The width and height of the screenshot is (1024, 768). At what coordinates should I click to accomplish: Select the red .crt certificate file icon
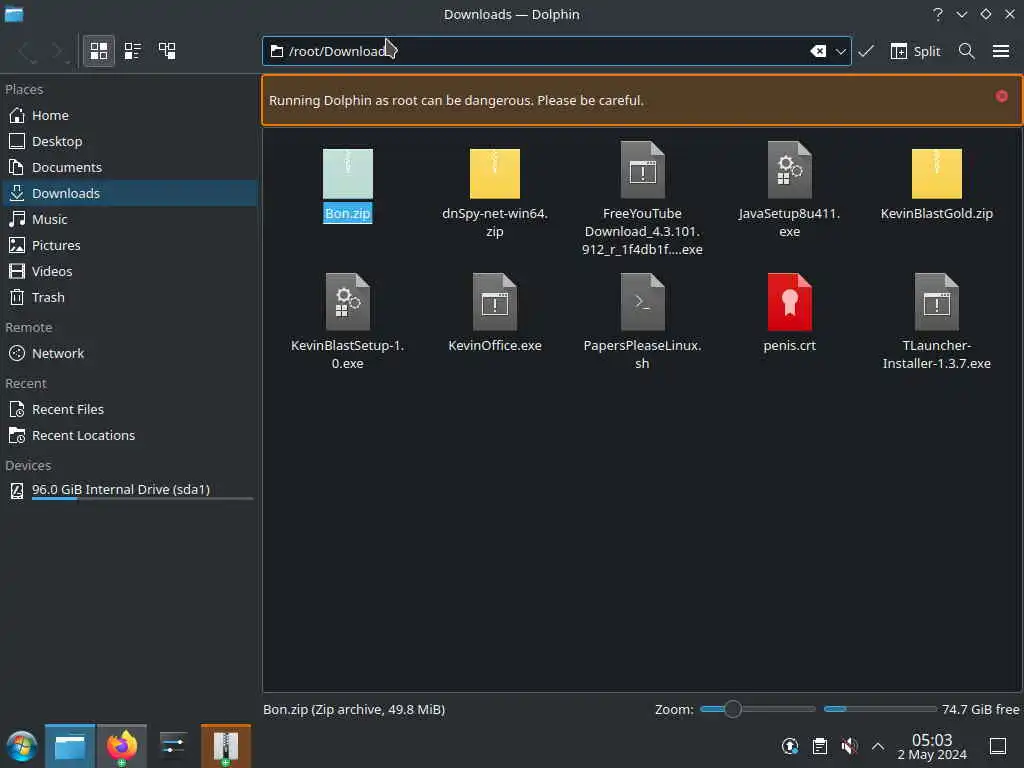(x=790, y=302)
